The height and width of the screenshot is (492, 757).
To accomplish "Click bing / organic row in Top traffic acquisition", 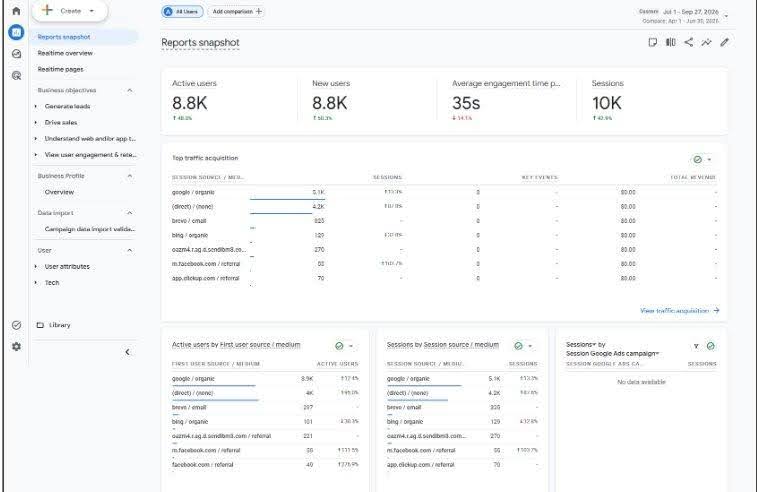I will tap(444, 235).
